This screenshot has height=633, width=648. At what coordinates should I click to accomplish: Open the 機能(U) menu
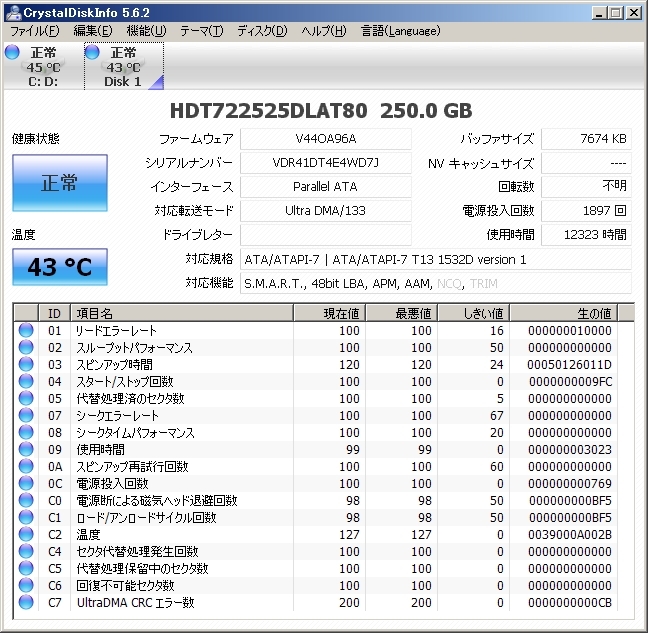point(146,31)
